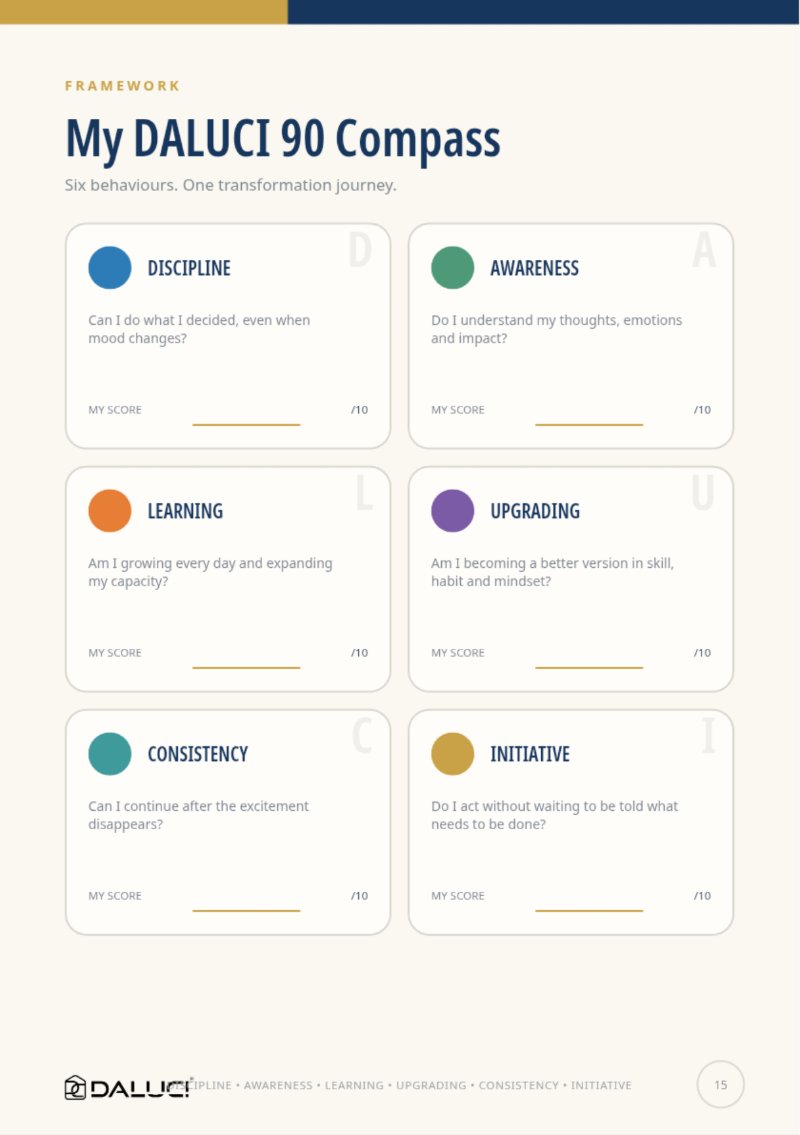This screenshot has height=1135, width=800.
Task: Click the DALUCI logo in footer
Action: point(127,1088)
